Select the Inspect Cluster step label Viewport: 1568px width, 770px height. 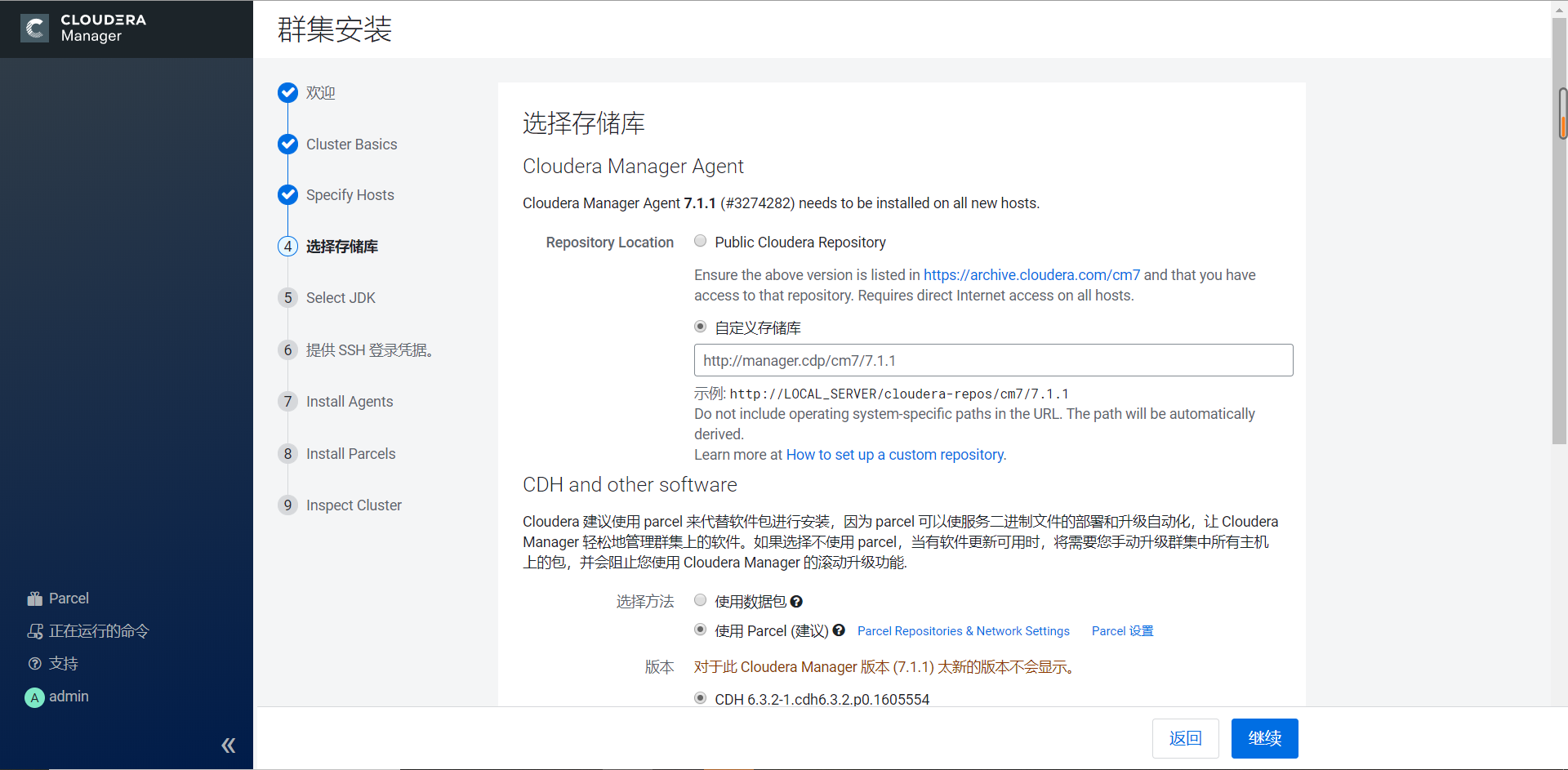354,505
